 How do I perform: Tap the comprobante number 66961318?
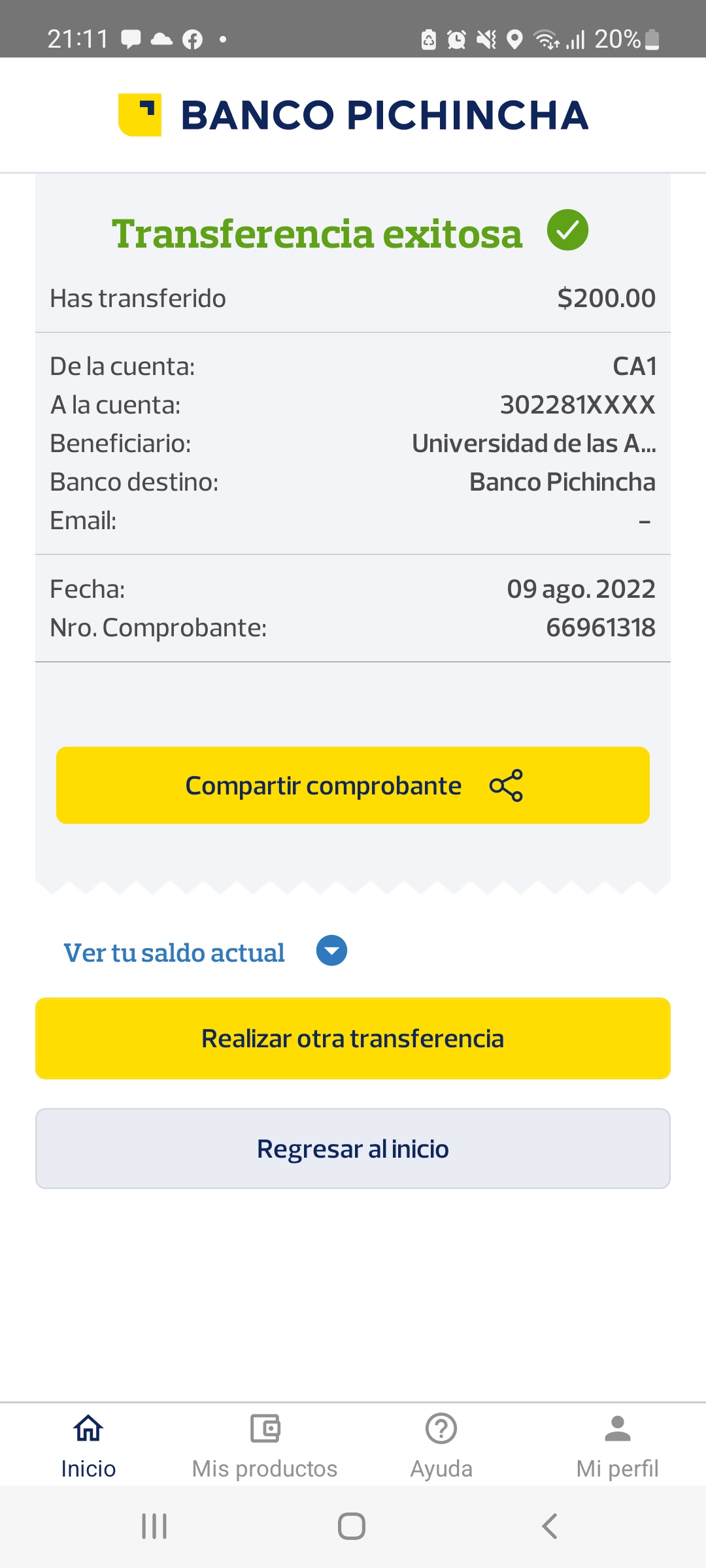(x=600, y=628)
